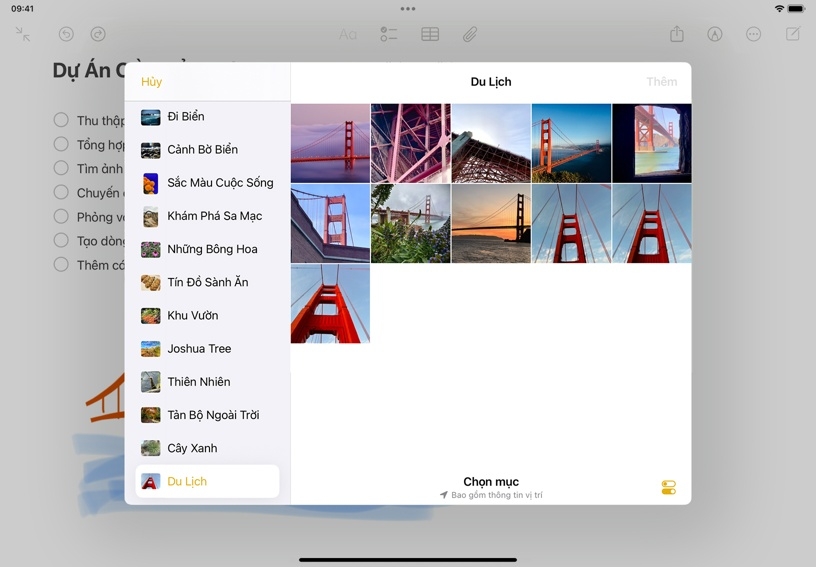Tap the undo arrow icon
The image size is (816, 567).
coord(66,34)
